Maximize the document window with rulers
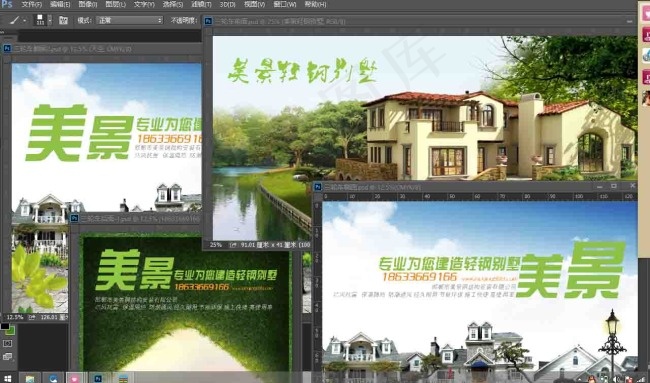The height and width of the screenshot is (383, 650). (x=614, y=187)
